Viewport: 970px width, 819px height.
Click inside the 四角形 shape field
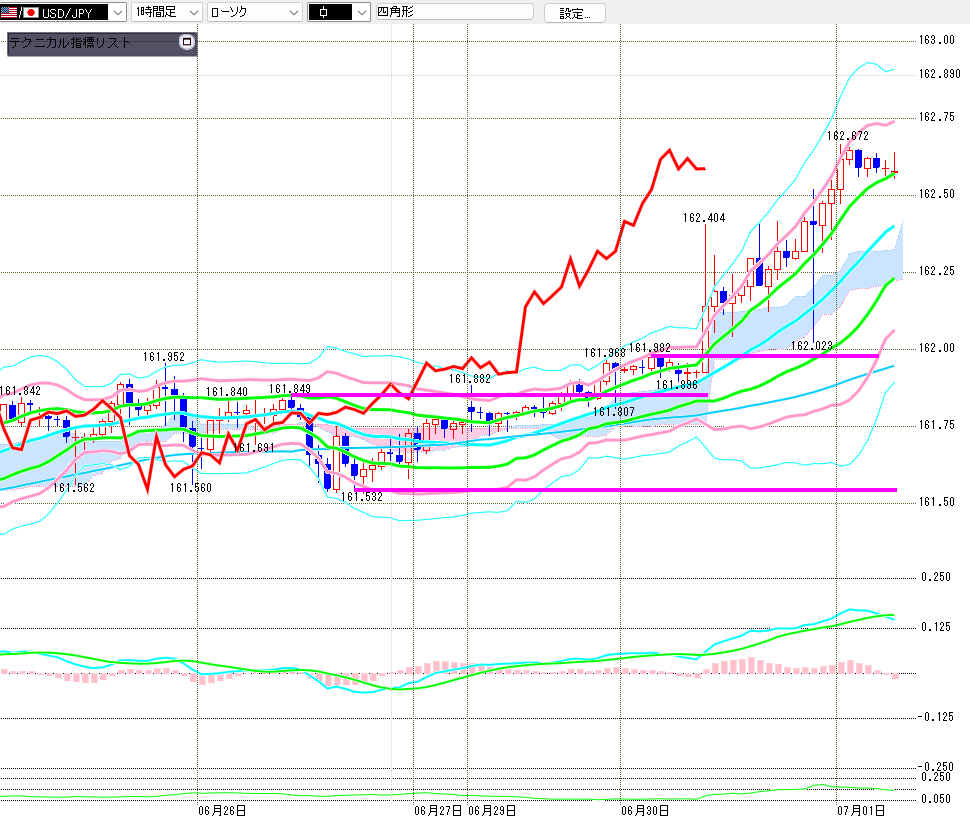[x=455, y=12]
